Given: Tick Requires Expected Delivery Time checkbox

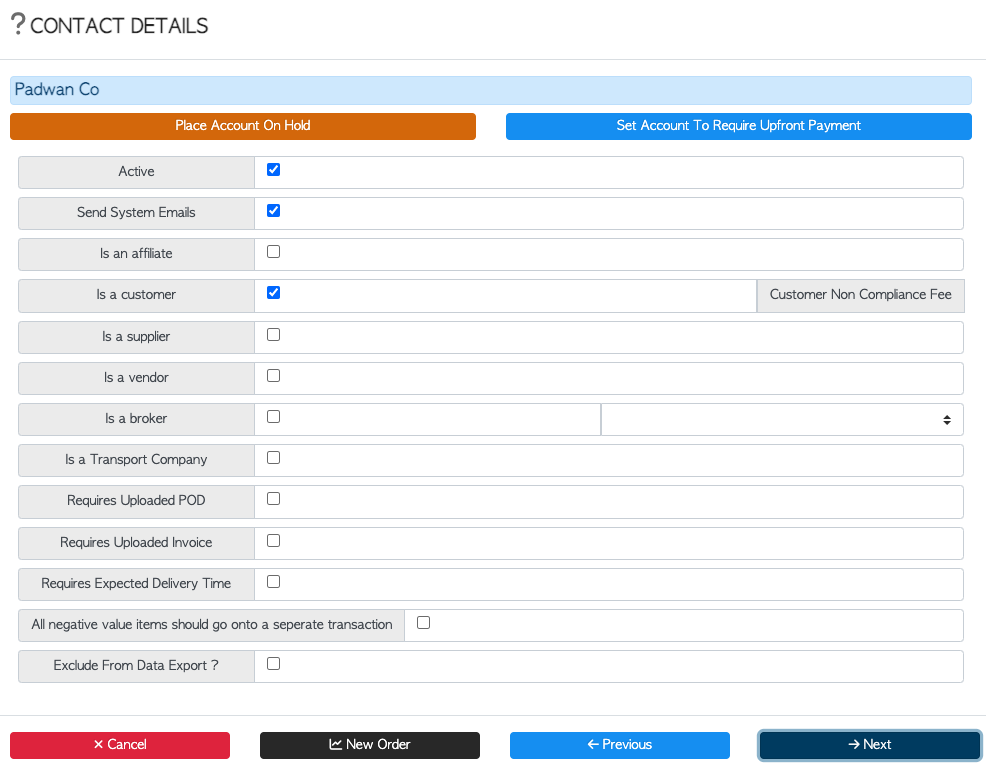Looking at the screenshot, I should [274, 582].
